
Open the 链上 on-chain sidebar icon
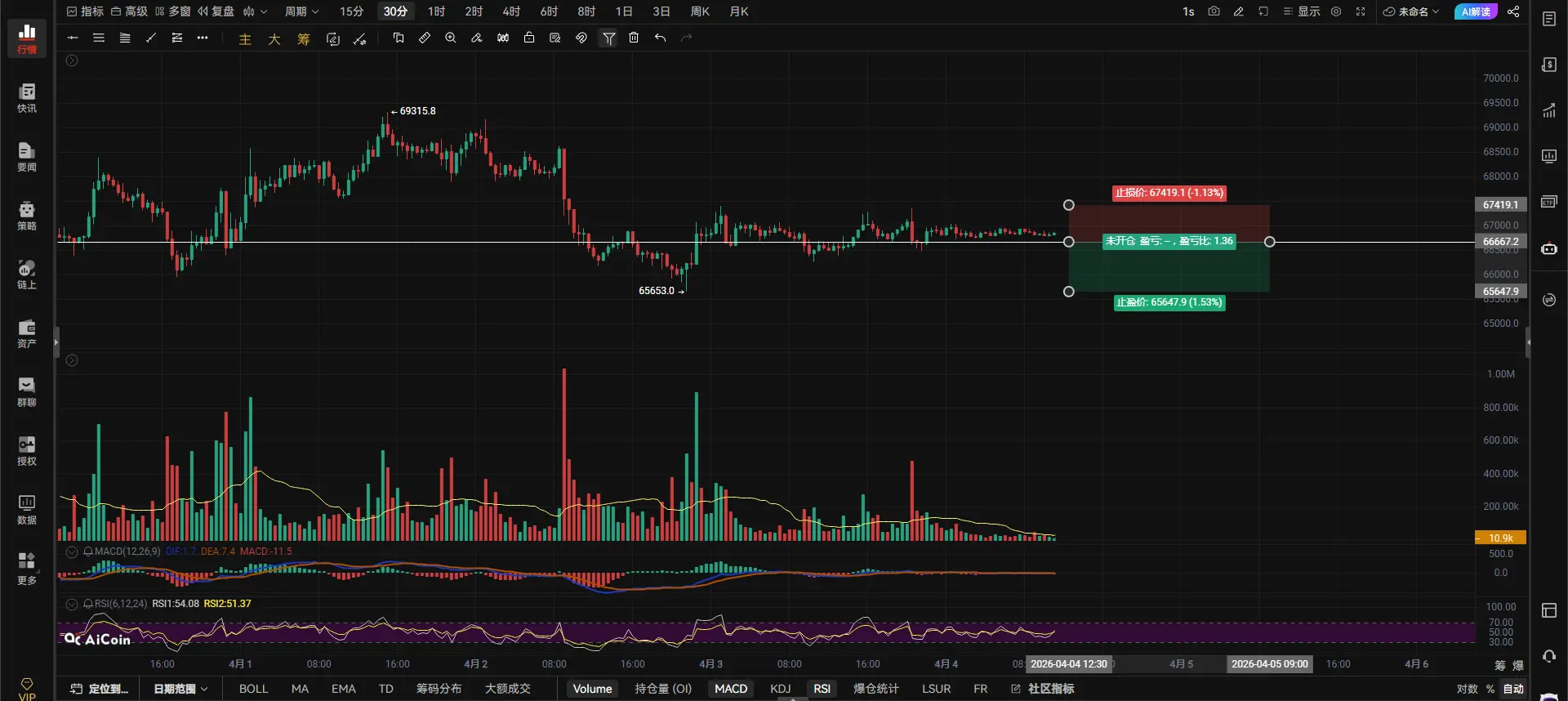pos(27,274)
